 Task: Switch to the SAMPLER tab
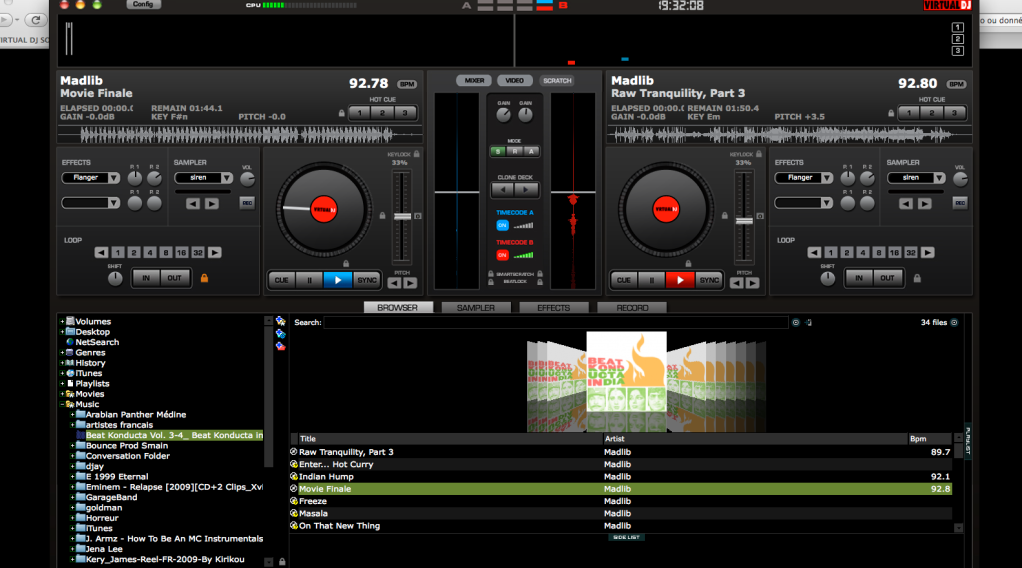point(476,308)
